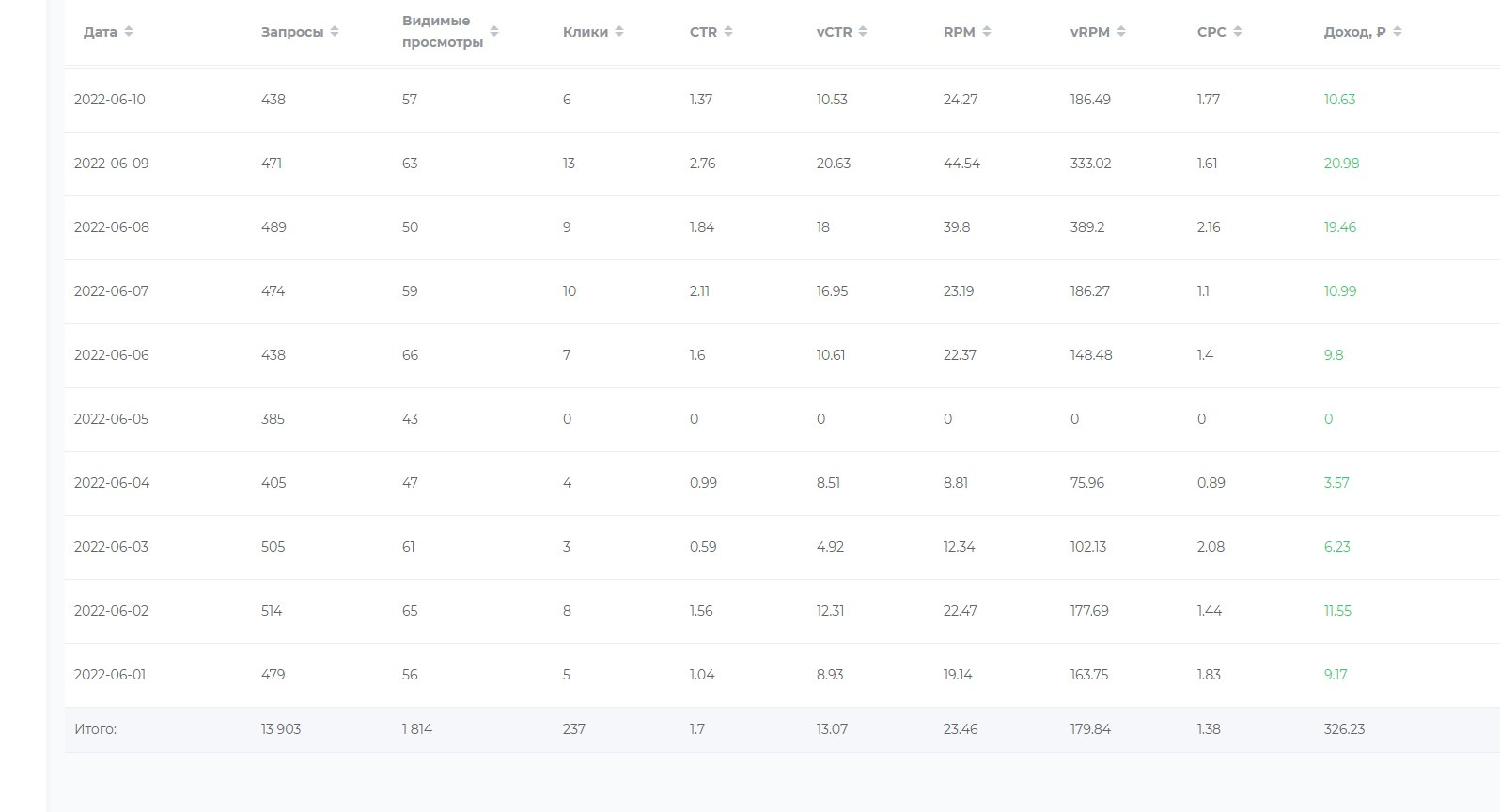This screenshot has height=812, width=1500.
Task: Click the sort arrows next to Дата
Action: coord(129,32)
